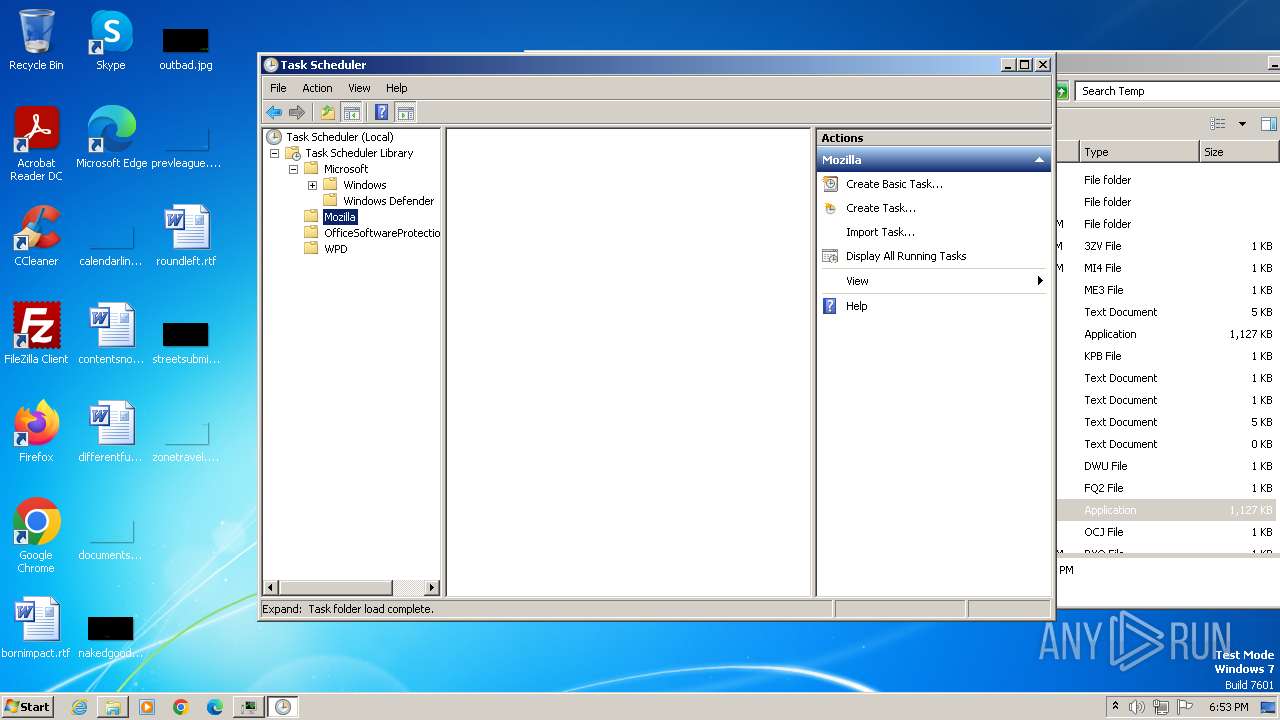The width and height of the screenshot is (1280, 720).
Task: Click the Edge icon in the taskbar
Action: click(215, 707)
